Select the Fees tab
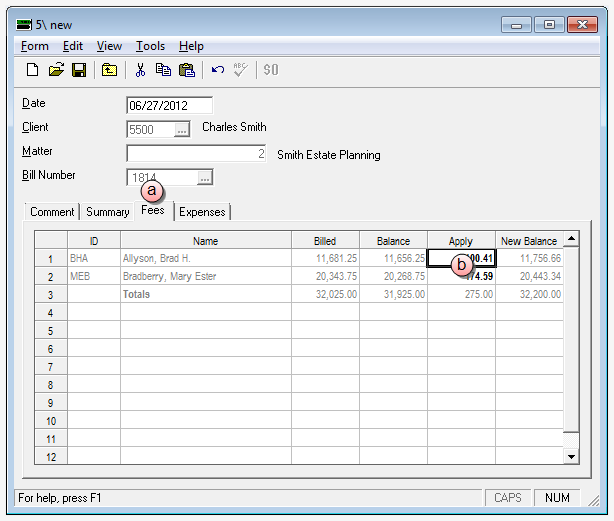The width and height of the screenshot is (614, 521). [x=153, y=211]
